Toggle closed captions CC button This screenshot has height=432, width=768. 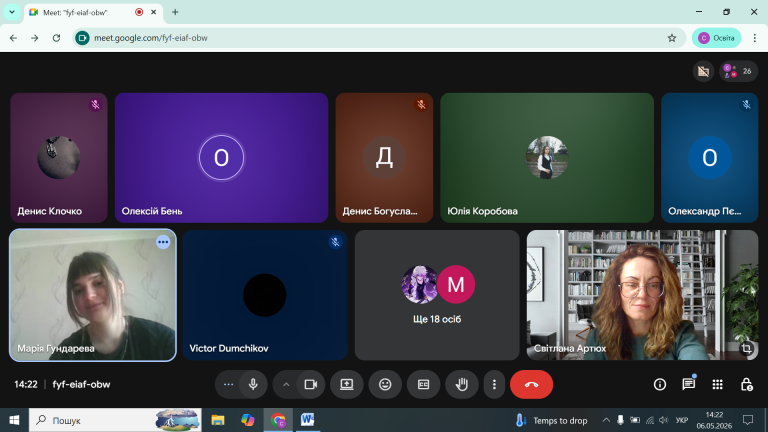click(423, 384)
